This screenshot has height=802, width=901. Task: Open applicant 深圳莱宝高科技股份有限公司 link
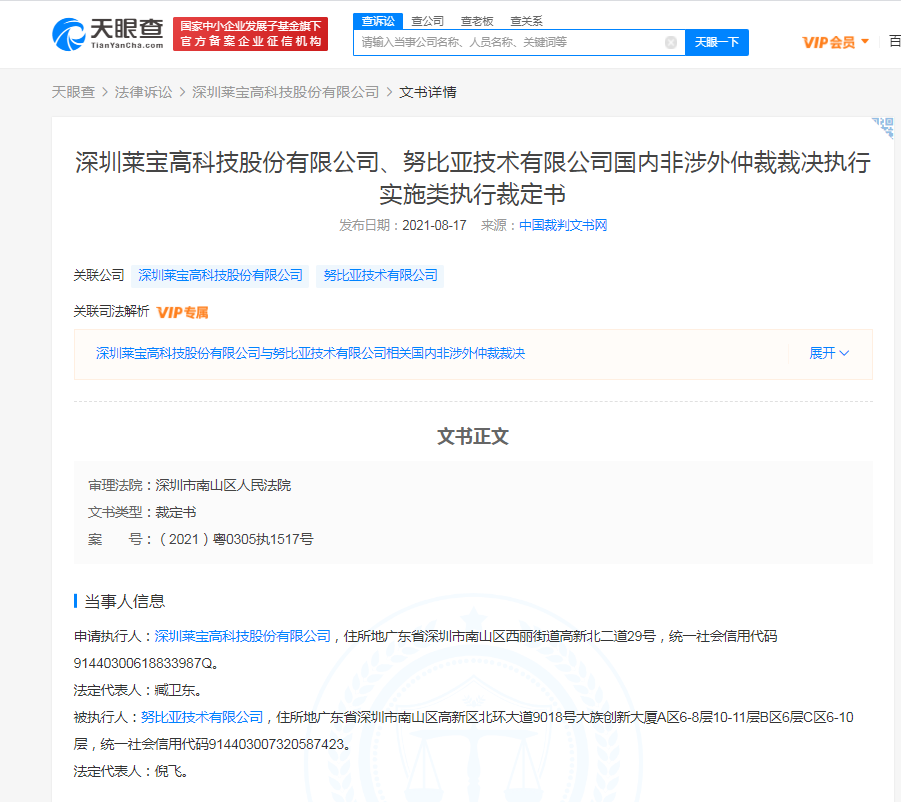point(242,637)
